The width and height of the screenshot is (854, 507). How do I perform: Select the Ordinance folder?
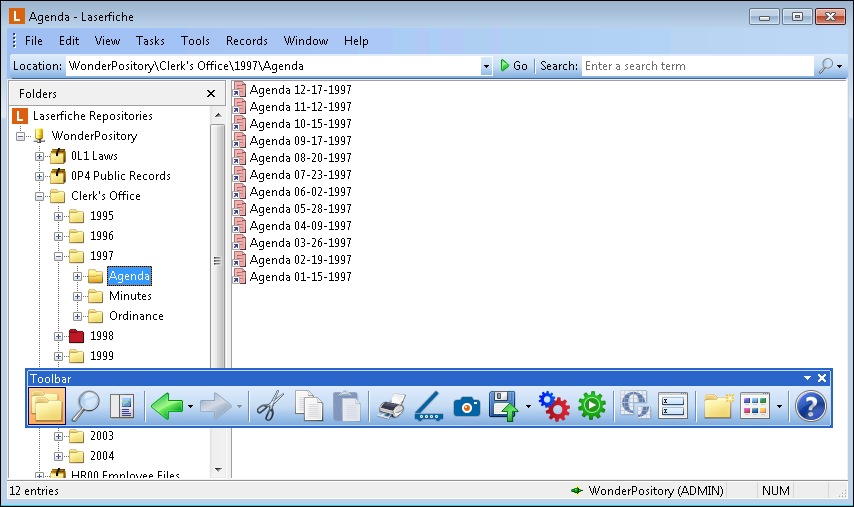click(136, 316)
